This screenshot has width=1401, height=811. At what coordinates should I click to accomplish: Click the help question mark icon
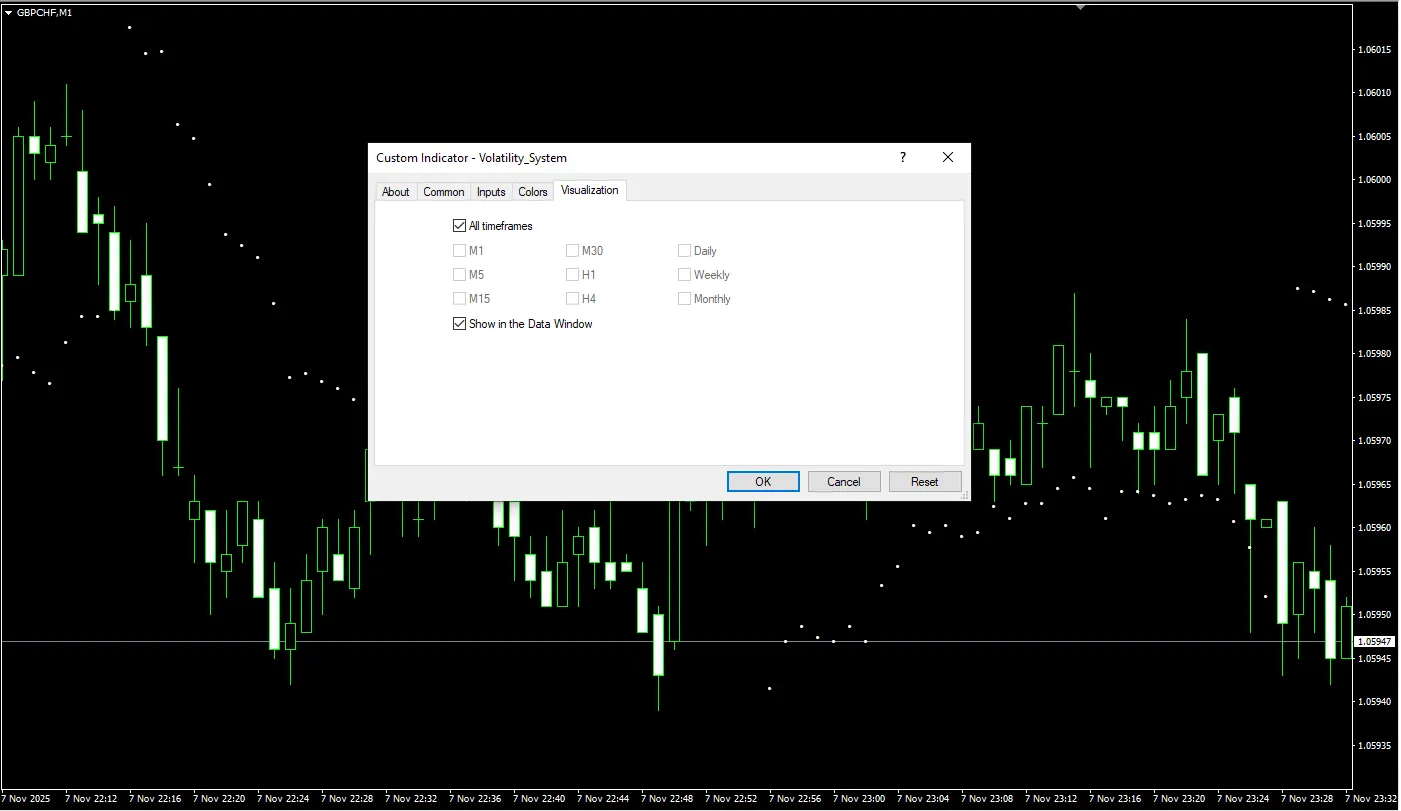[x=902, y=157]
